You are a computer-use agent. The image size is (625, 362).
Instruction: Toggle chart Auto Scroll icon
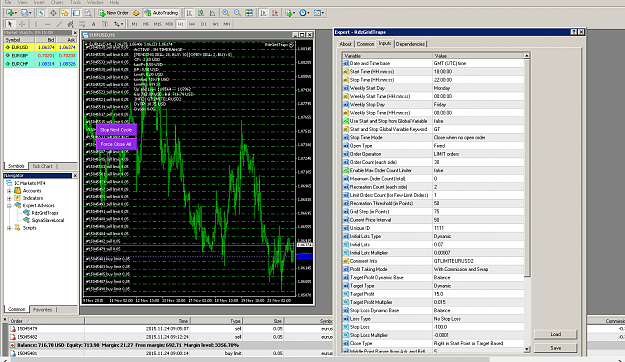point(263,13)
